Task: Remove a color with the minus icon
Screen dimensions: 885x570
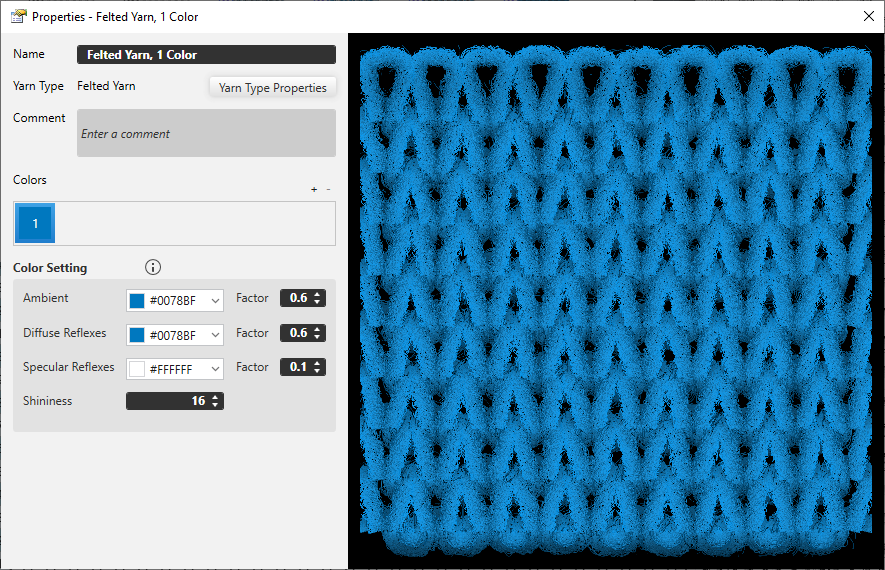Action: (328, 189)
